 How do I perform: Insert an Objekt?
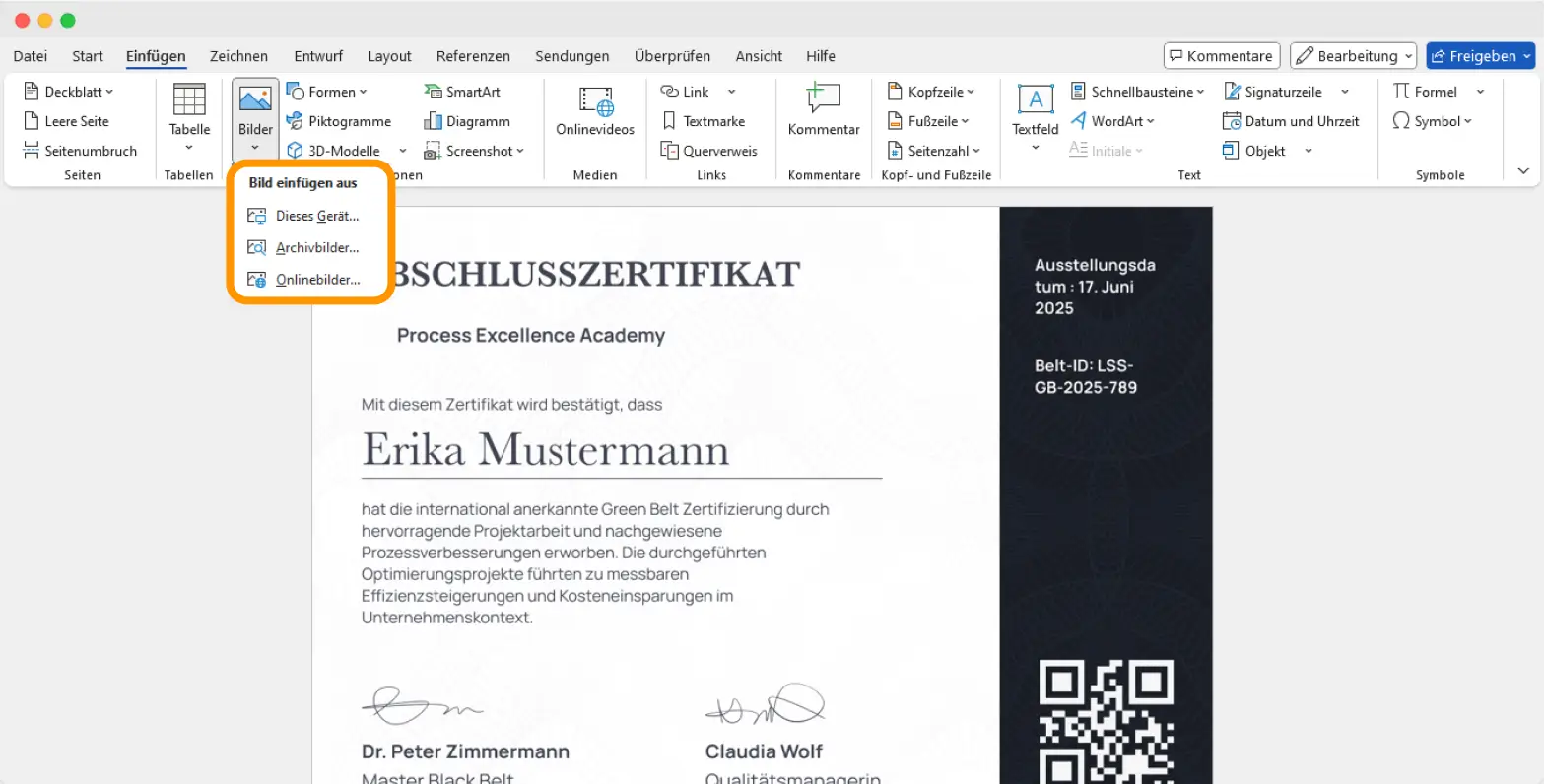pyautogui.click(x=1254, y=151)
